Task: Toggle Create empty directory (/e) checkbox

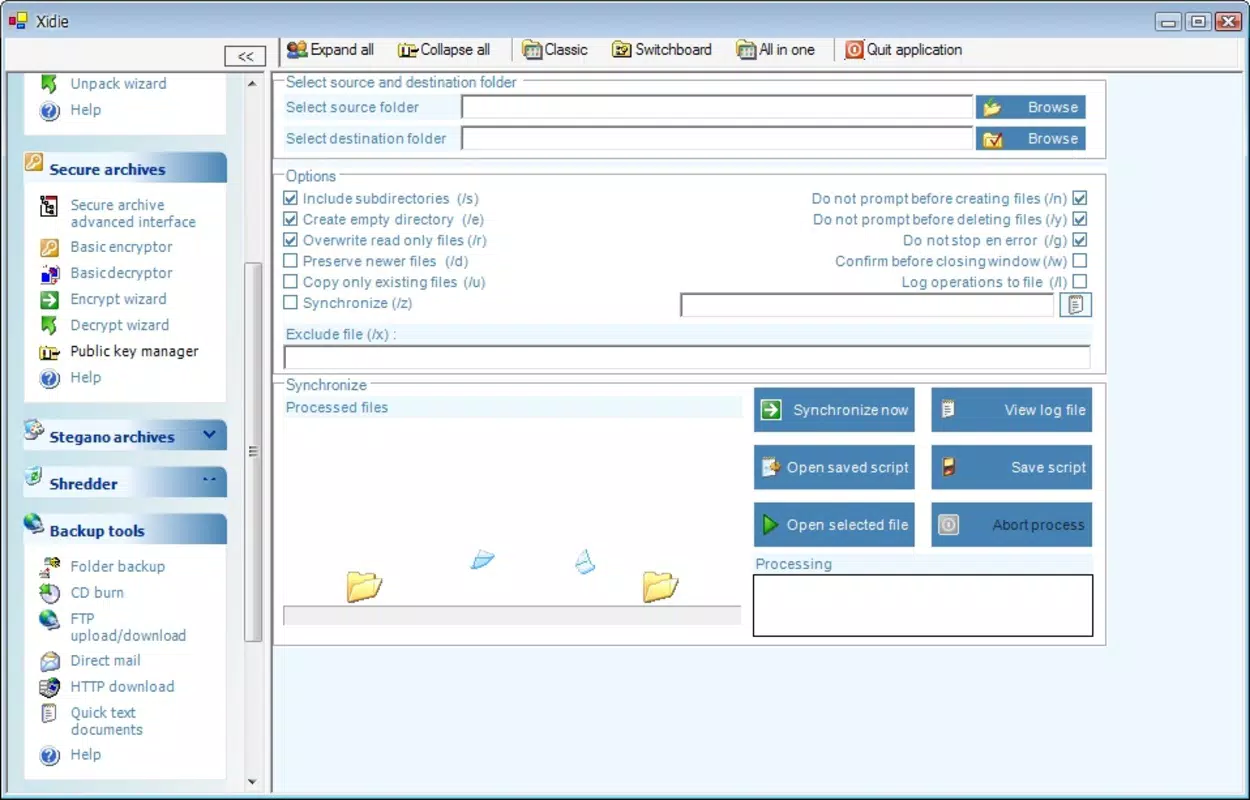Action: click(x=291, y=220)
